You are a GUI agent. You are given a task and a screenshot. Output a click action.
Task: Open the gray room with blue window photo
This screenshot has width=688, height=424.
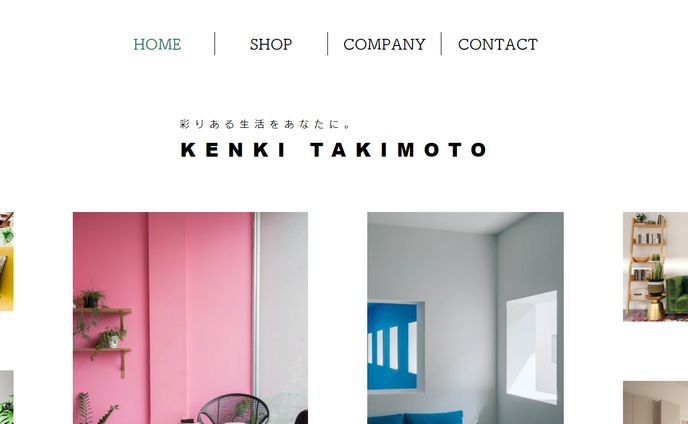(x=466, y=318)
